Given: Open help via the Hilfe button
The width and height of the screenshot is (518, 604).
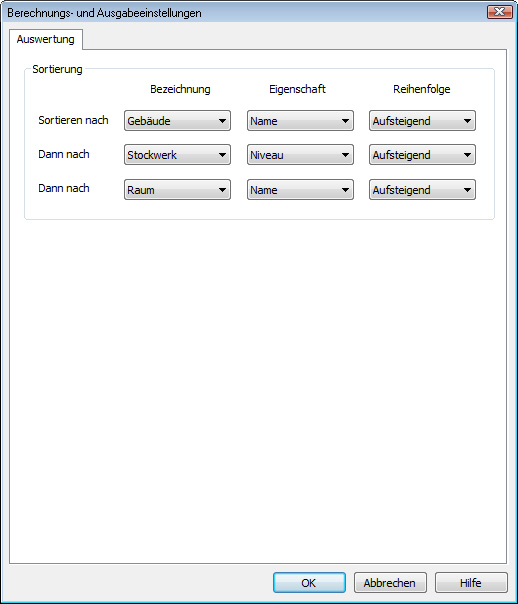Looking at the screenshot, I should coord(471,582).
